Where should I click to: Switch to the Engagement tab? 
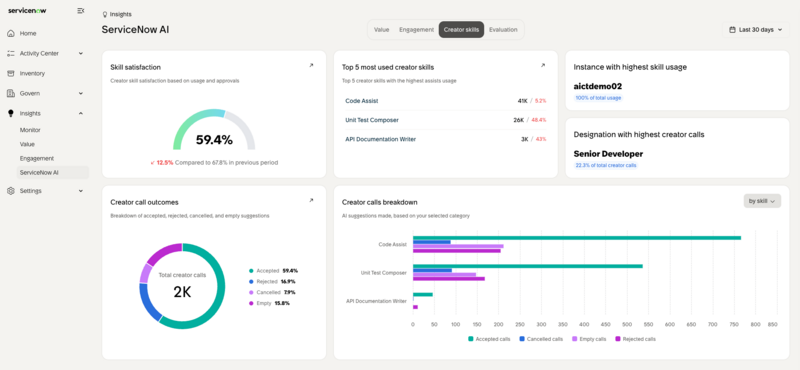[x=416, y=30]
